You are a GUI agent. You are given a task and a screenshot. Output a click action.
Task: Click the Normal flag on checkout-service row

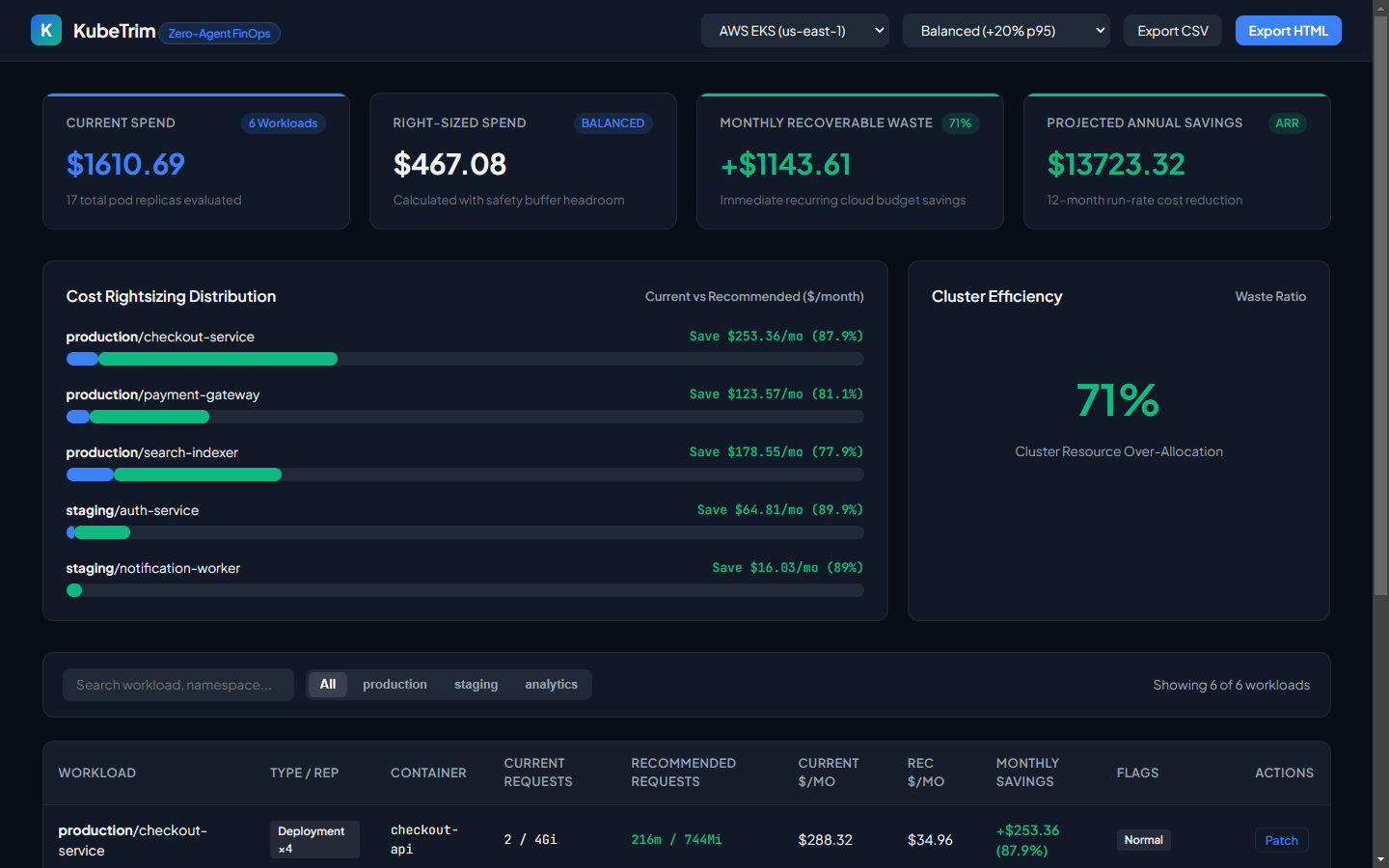pos(1143,840)
